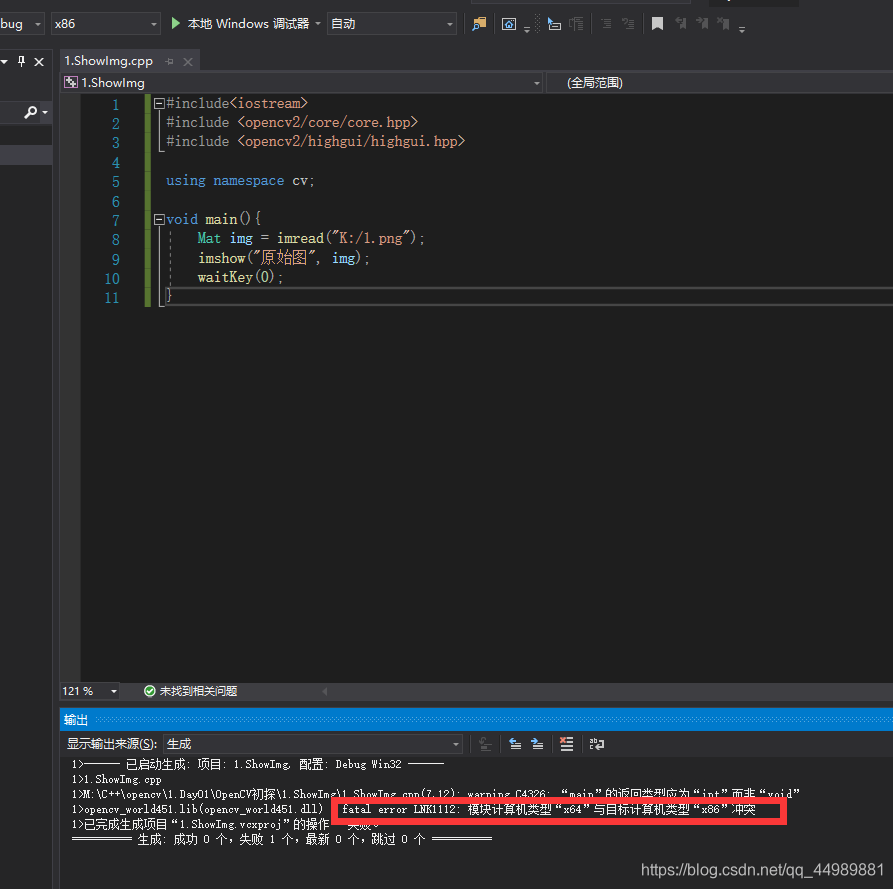Click the 已启动生成 Debug Win32 output line
The height and width of the screenshot is (889, 893).
coord(257,764)
